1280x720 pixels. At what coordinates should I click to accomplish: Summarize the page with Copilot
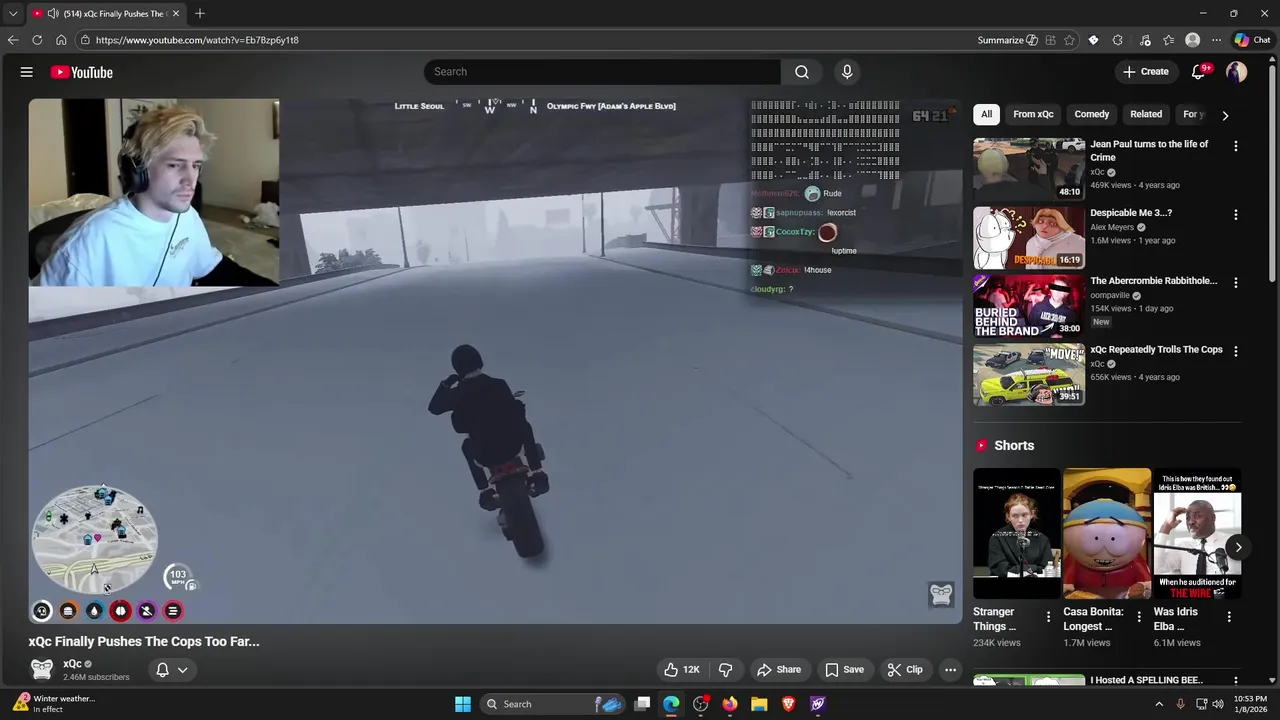(x=1007, y=40)
